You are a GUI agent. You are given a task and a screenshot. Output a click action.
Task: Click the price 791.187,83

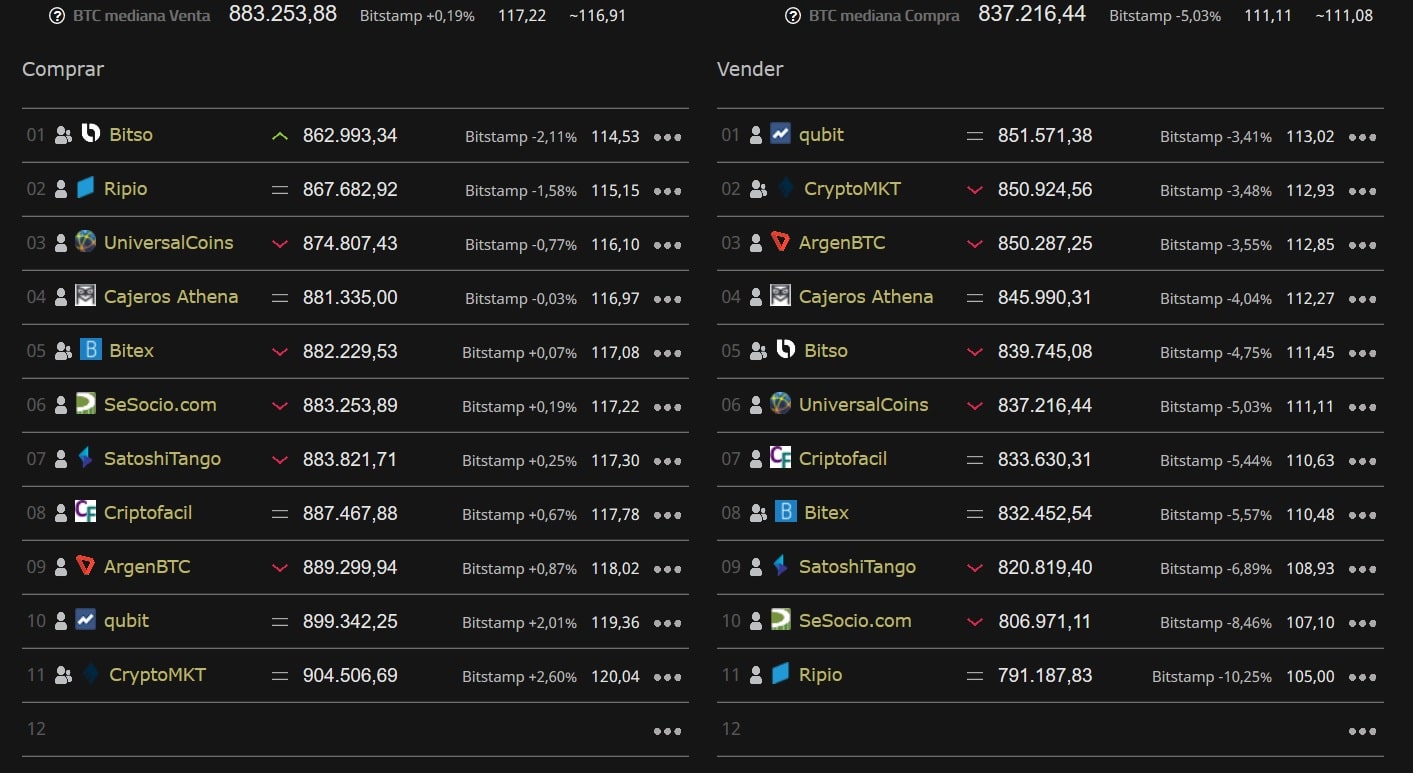[x=1045, y=675]
